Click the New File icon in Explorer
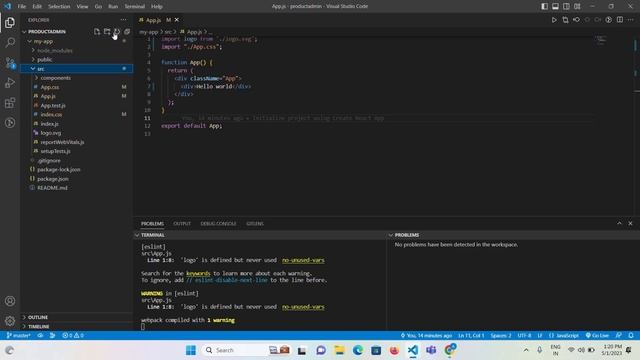The width and height of the screenshot is (640, 360). click(97, 31)
